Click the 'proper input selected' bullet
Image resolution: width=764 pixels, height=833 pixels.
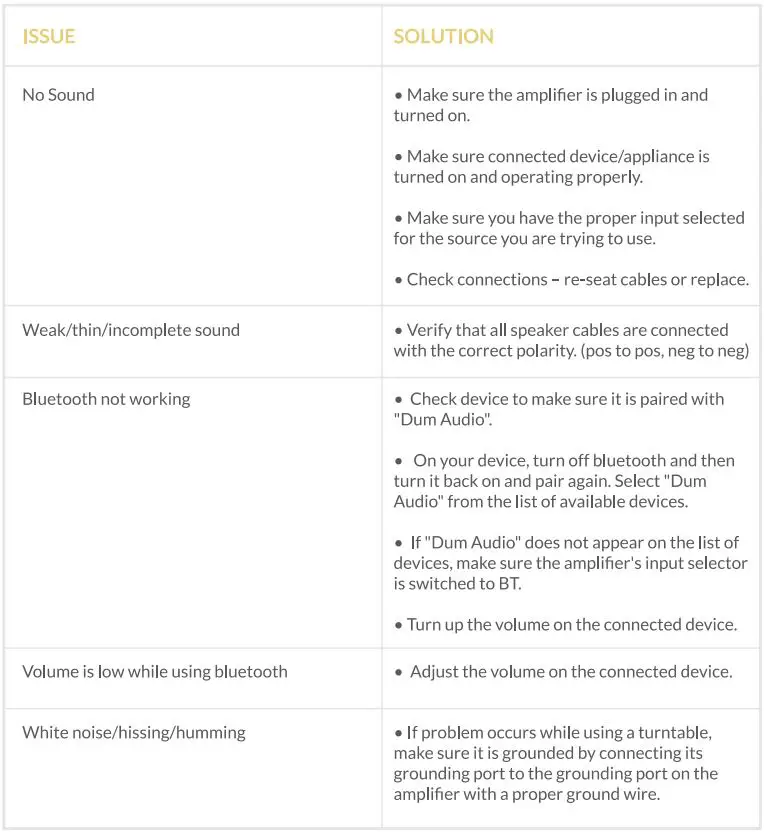tap(568, 228)
